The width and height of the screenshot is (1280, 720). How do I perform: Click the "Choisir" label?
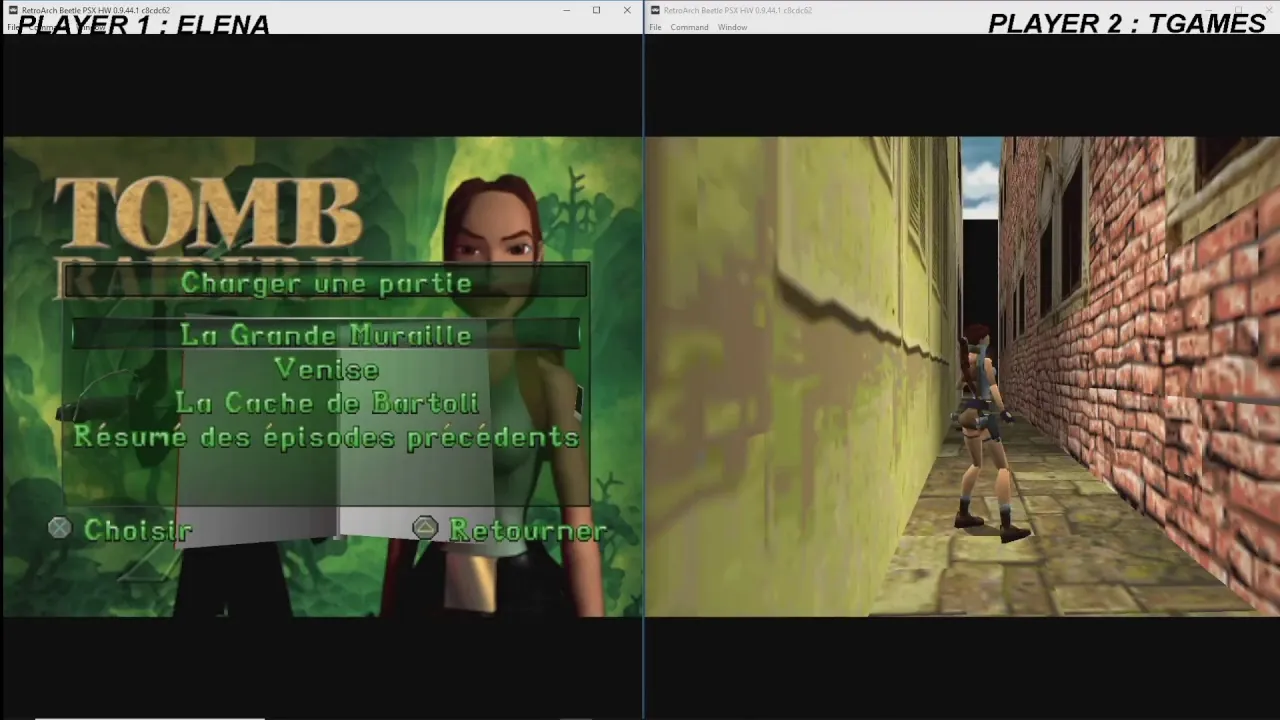point(138,530)
